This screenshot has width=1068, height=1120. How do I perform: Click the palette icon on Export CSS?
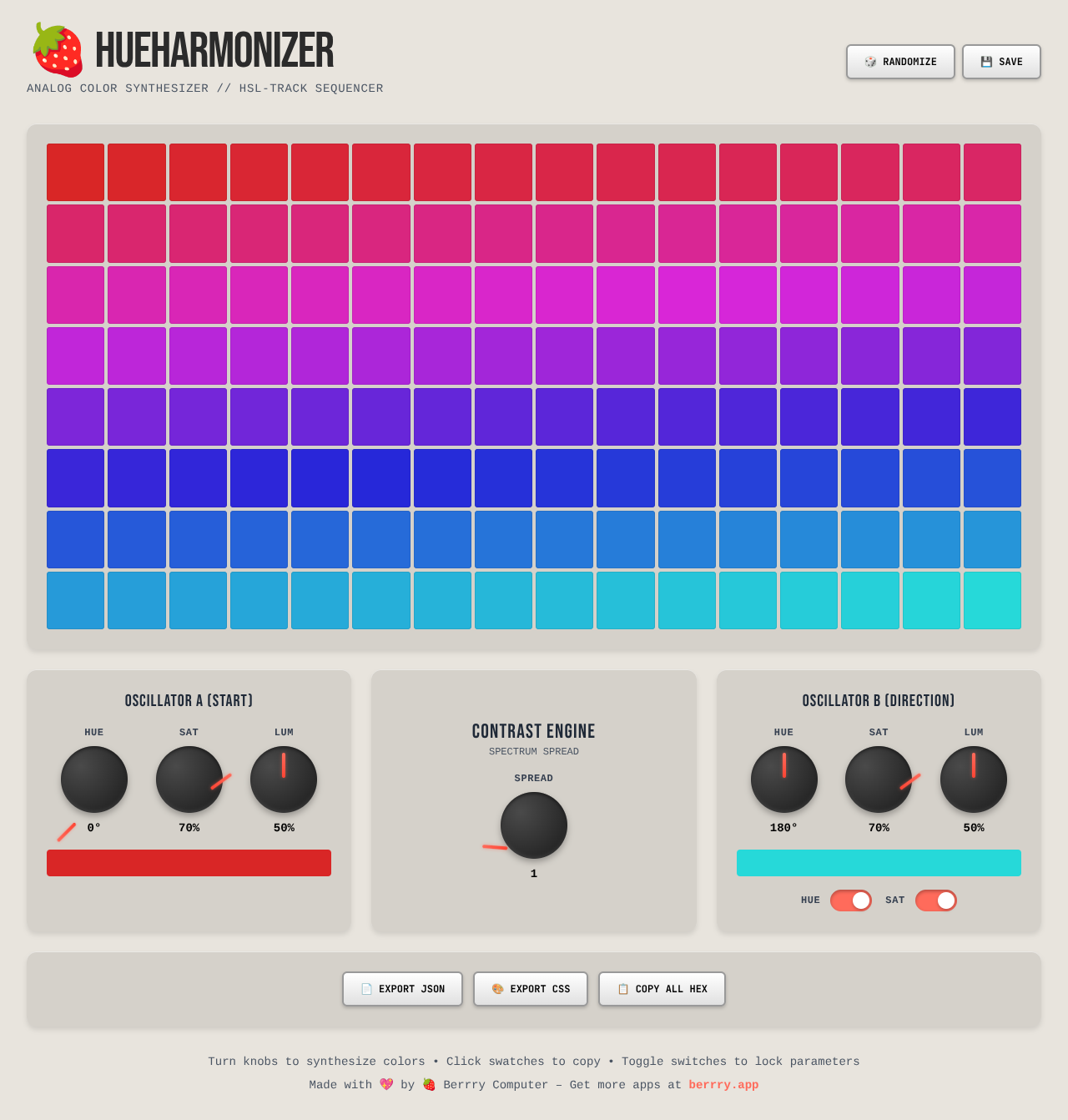496,988
